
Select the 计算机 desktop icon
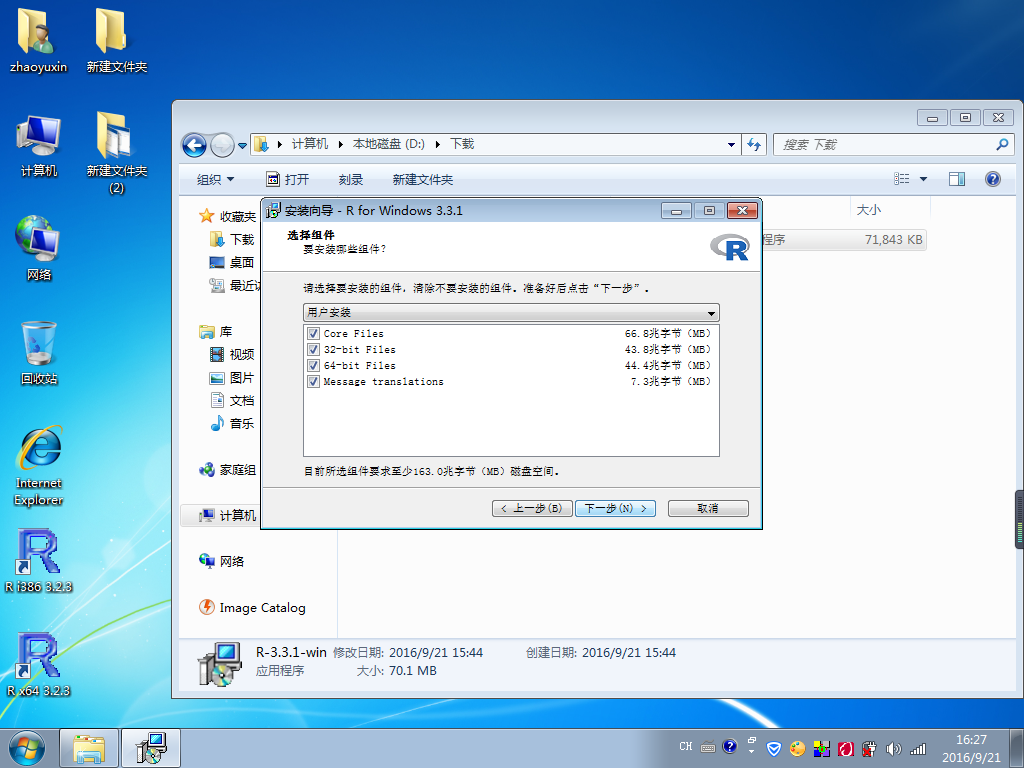tap(39, 145)
